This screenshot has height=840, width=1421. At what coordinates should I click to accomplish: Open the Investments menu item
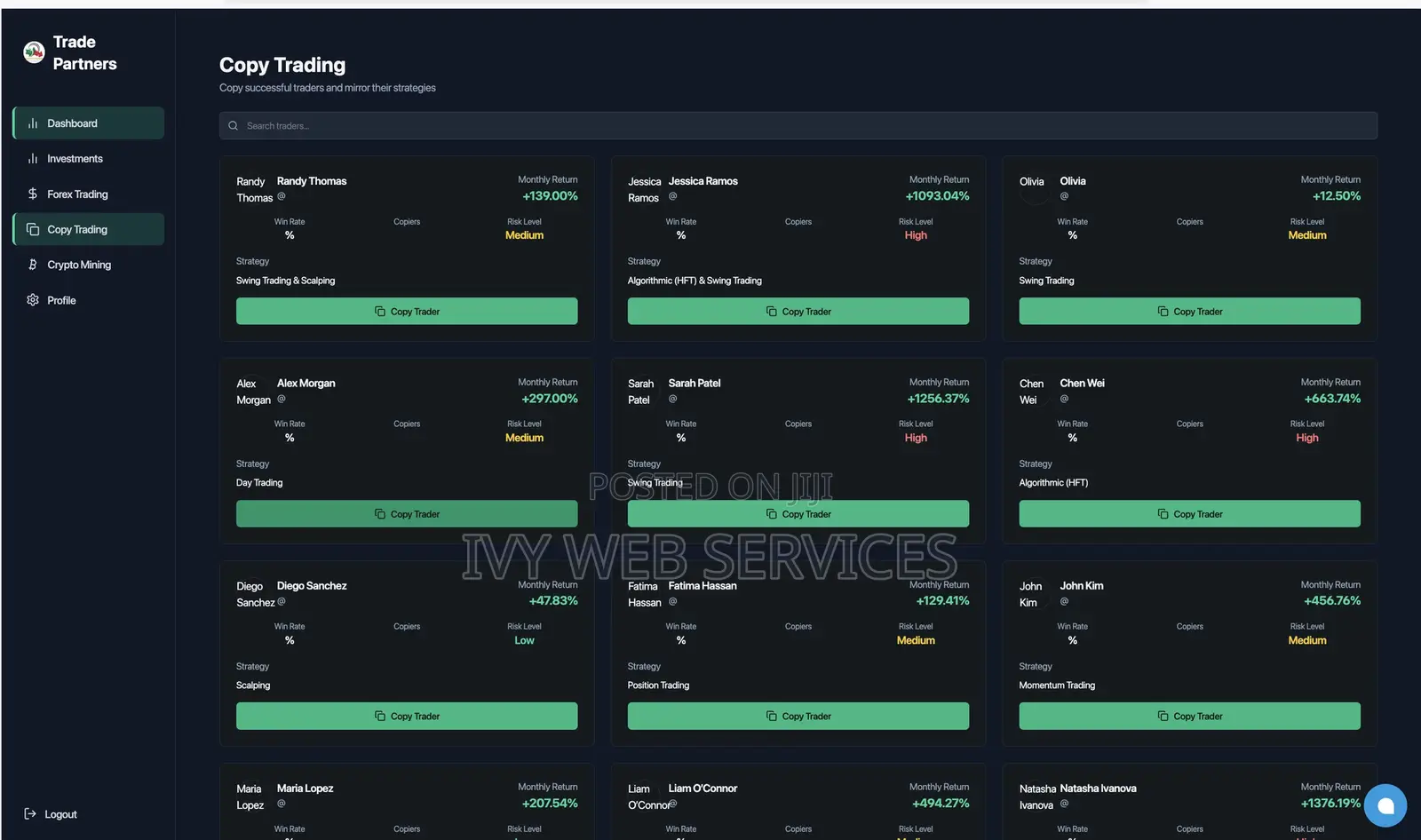pos(88,159)
